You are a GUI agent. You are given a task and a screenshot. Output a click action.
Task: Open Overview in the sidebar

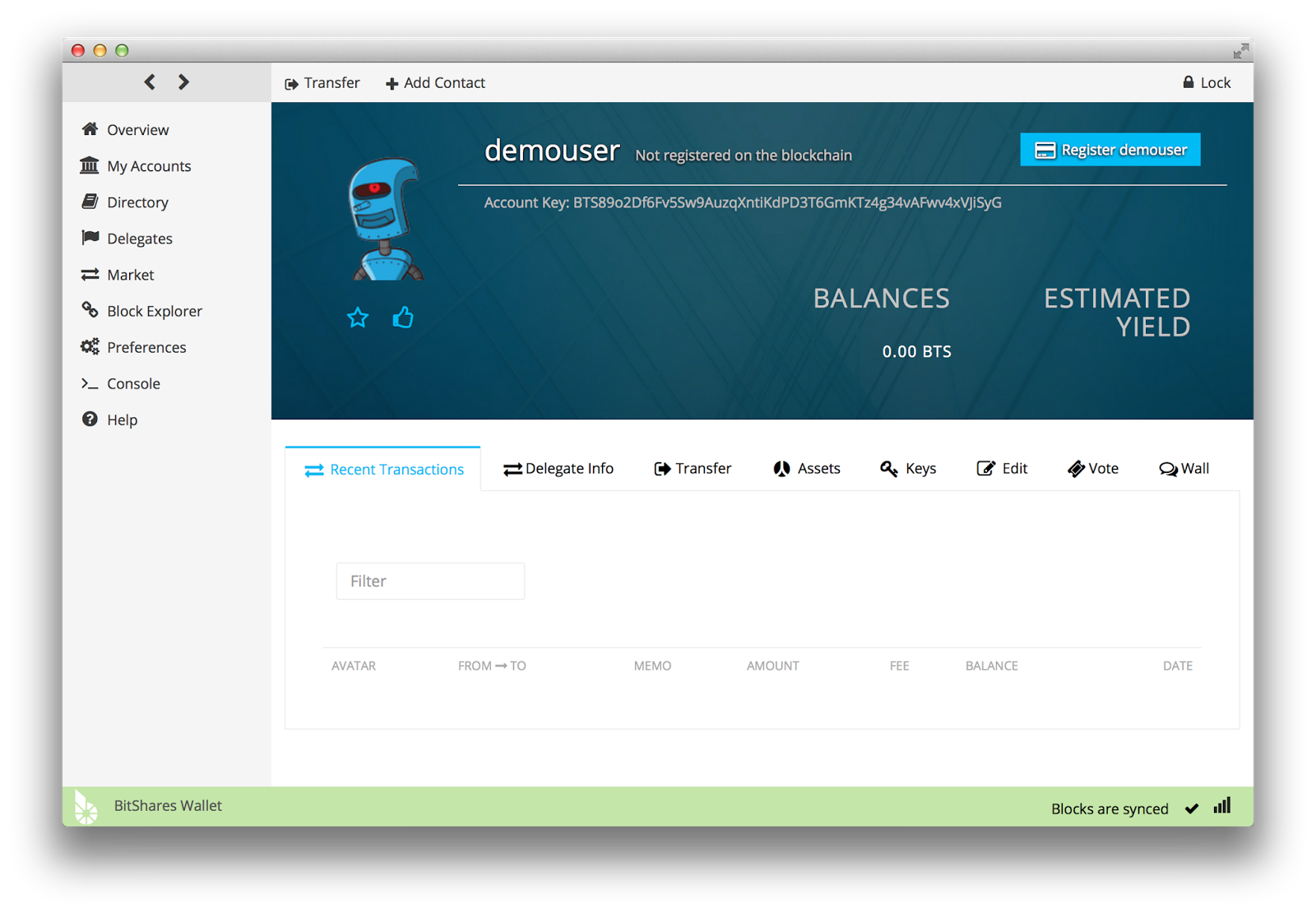(125, 129)
